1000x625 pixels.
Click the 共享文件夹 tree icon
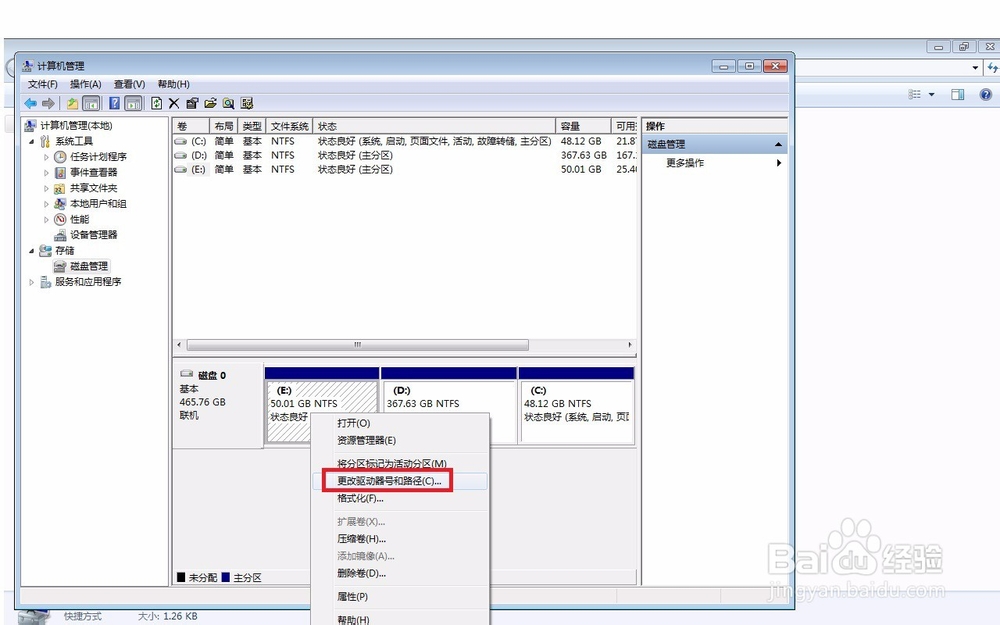(61, 188)
